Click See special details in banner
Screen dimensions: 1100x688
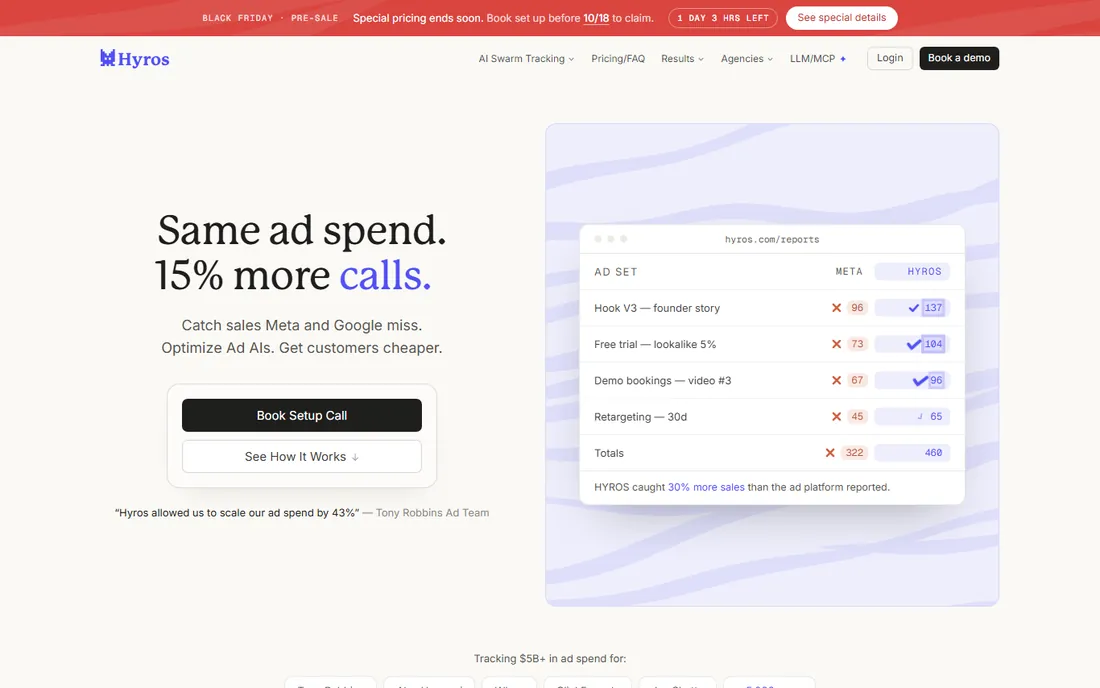[x=841, y=18]
